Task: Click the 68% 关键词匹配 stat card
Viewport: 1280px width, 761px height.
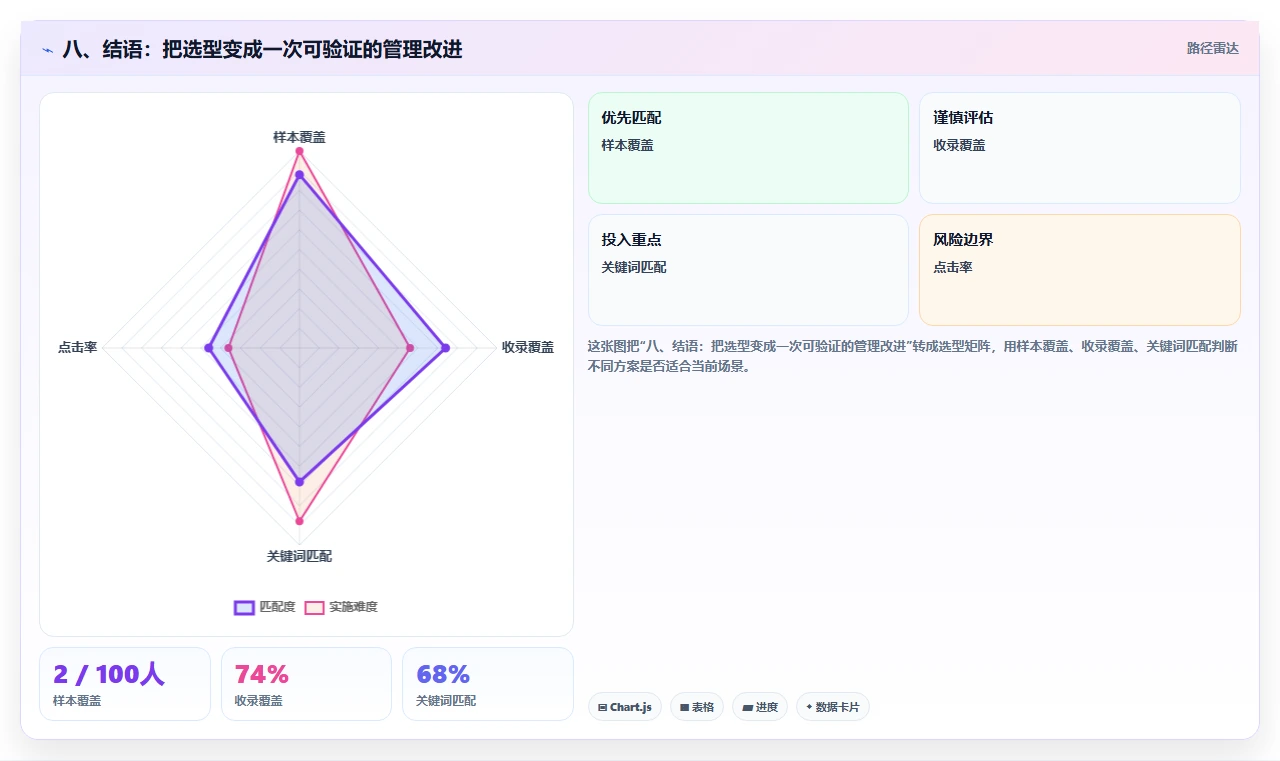Action: 488,684
